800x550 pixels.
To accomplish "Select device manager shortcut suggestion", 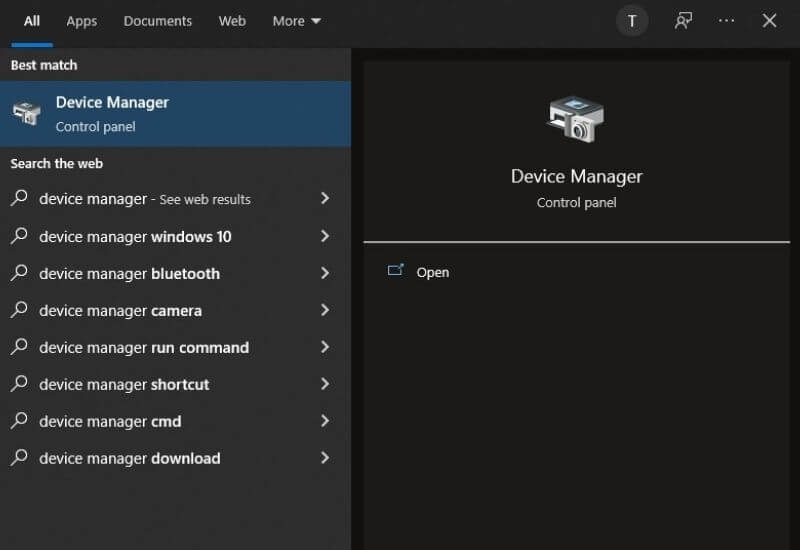I will click(124, 384).
